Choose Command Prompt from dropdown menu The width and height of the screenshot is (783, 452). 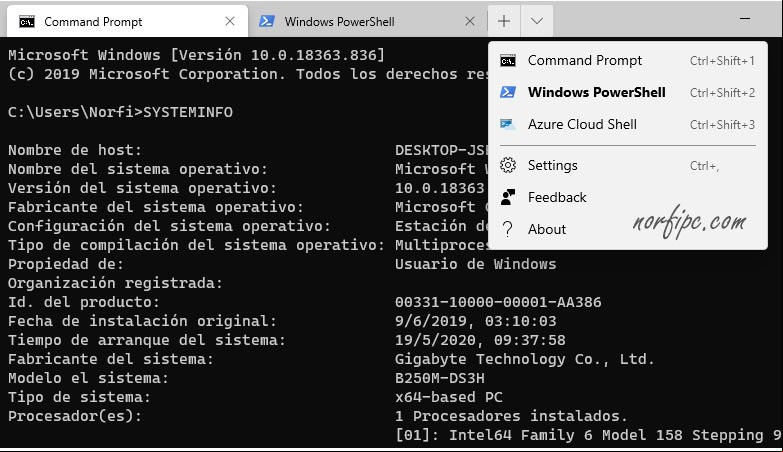[x=628, y=60]
